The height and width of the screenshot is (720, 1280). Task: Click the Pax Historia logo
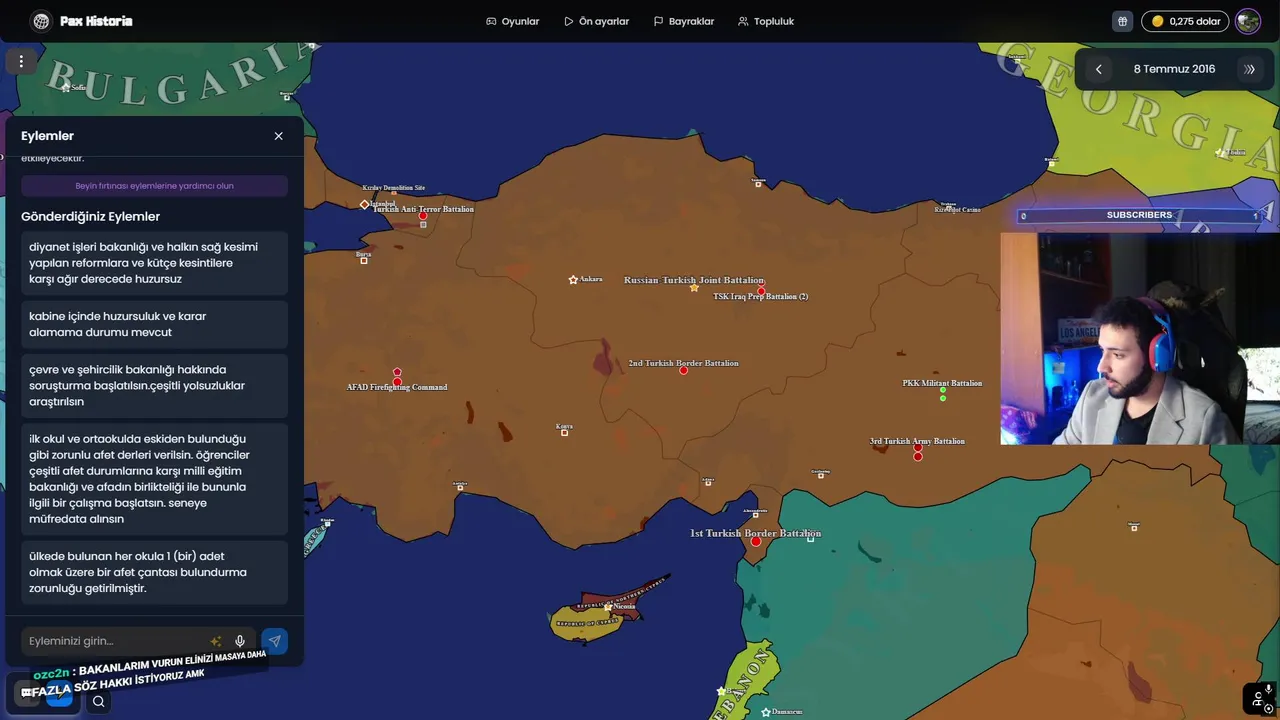tap(81, 21)
